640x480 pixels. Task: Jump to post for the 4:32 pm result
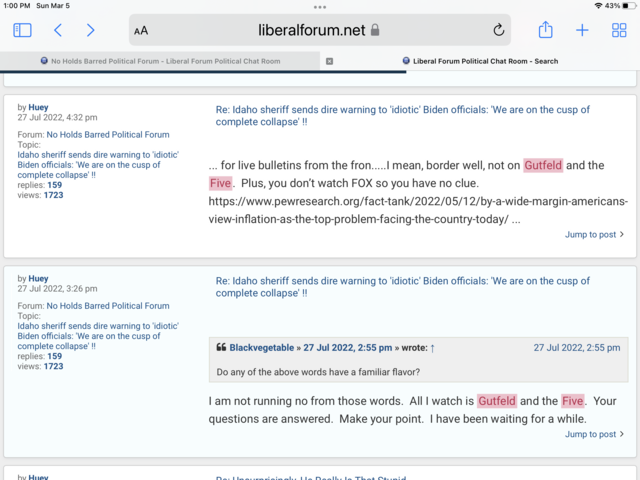pyautogui.click(x=594, y=235)
